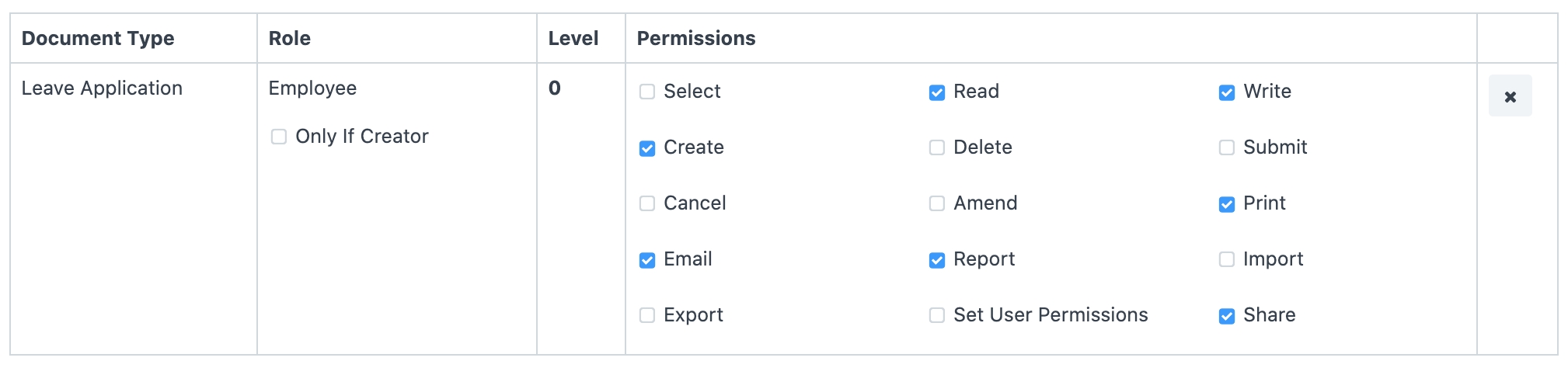Uncheck the Share permission
Image resolution: width=1568 pixels, height=368 pixels.
pyautogui.click(x=1227, y=316)
